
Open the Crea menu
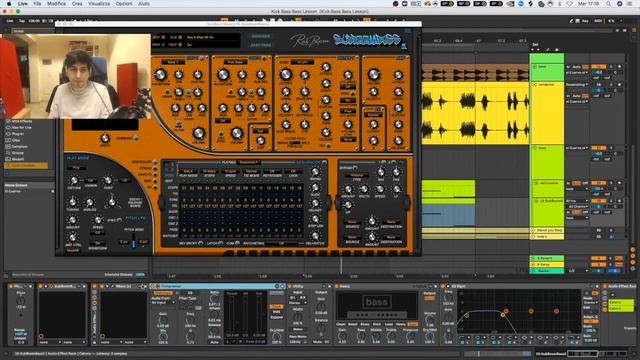(x=77, y=4)
